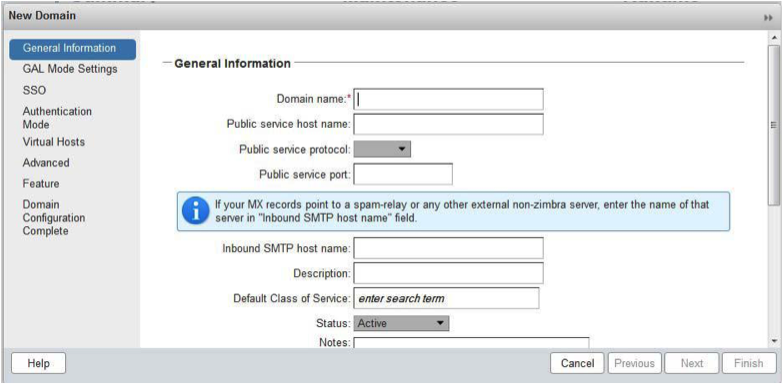
Task: Open Virtual Hosts step
Action: click(53, 142)
